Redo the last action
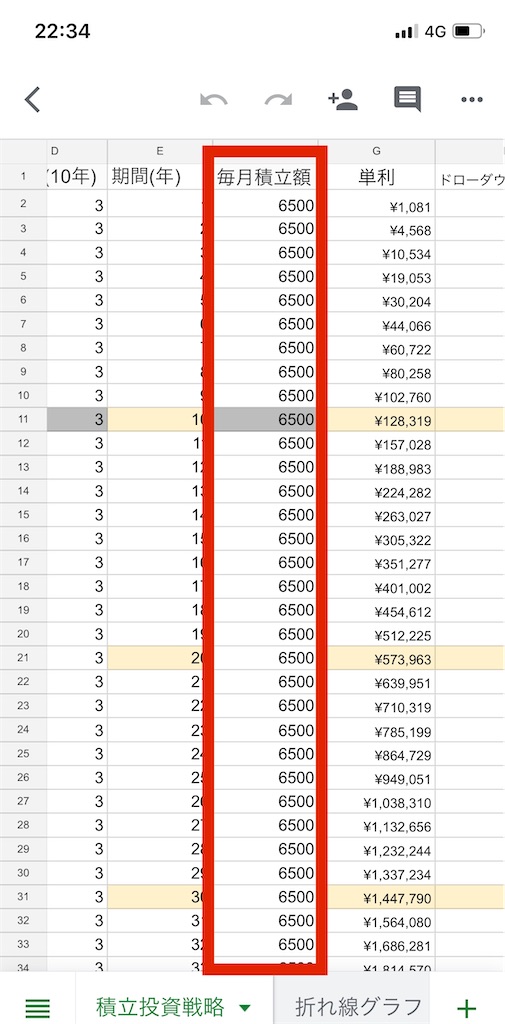The height and width of the screenshot is (1024, 505). [278, 100]
